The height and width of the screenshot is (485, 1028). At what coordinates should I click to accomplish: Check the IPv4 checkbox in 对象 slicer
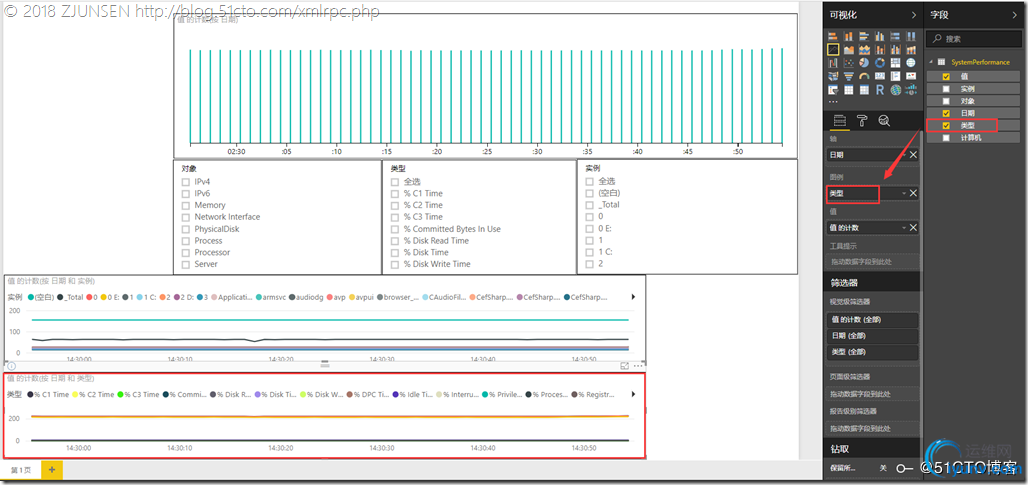(186, 182)
